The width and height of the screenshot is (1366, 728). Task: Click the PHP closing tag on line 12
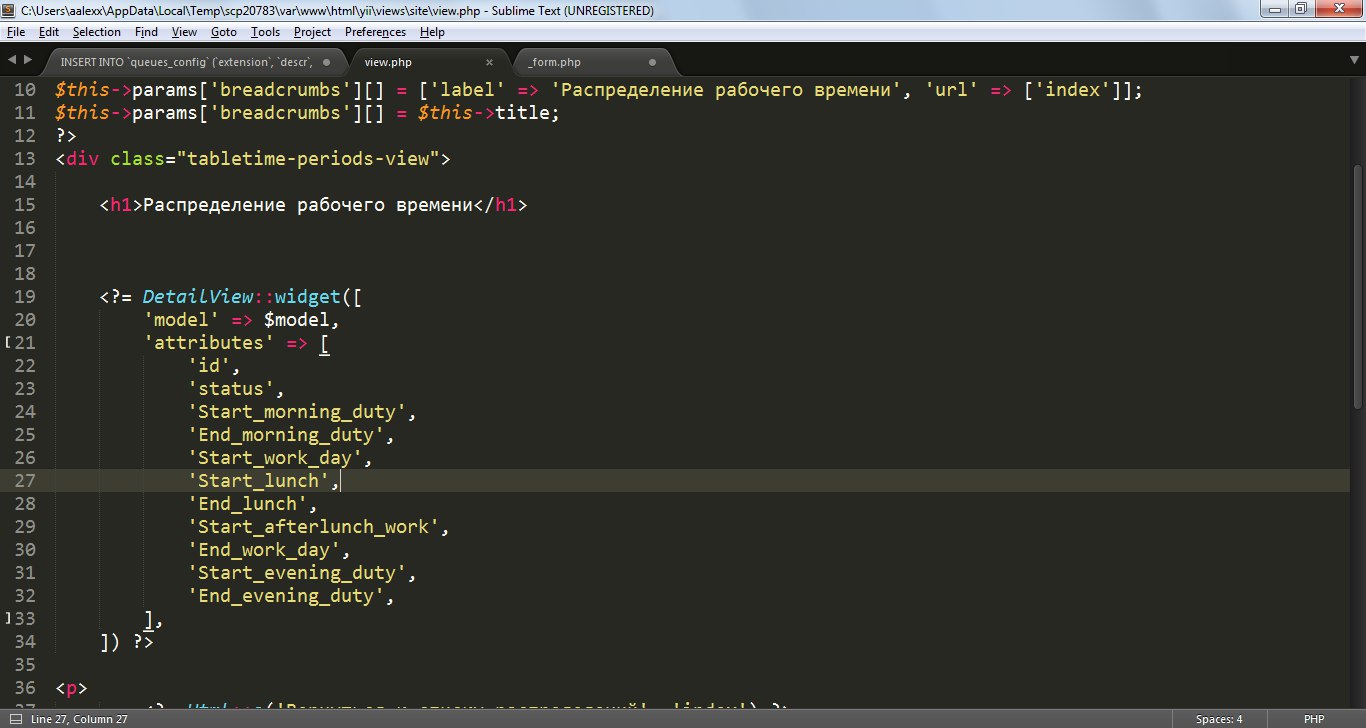point(66,136)
